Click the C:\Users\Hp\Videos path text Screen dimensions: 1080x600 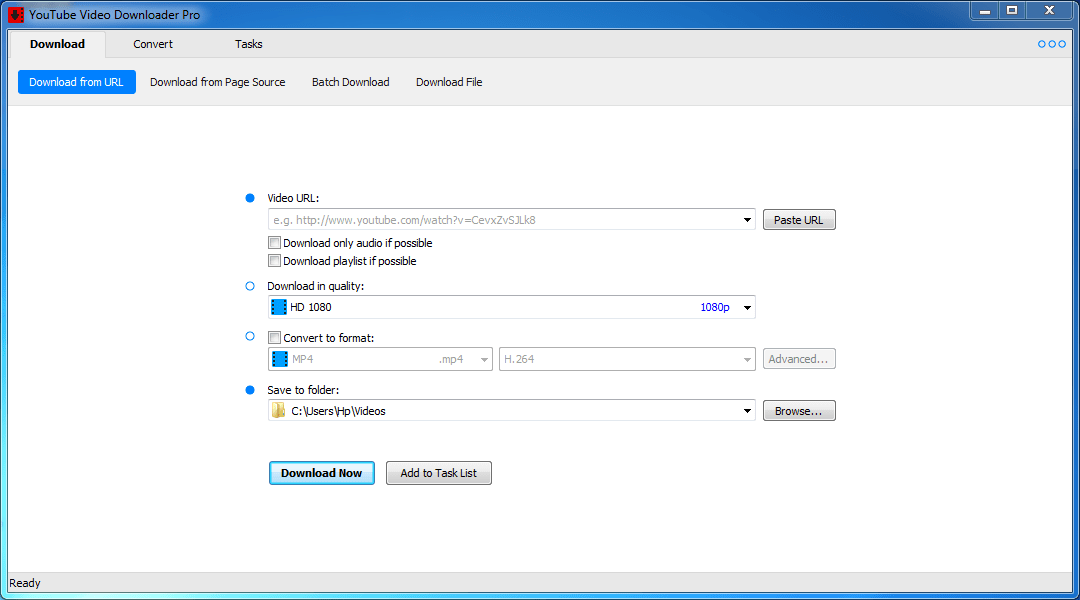pyautogui.click(x=338, y=411)
